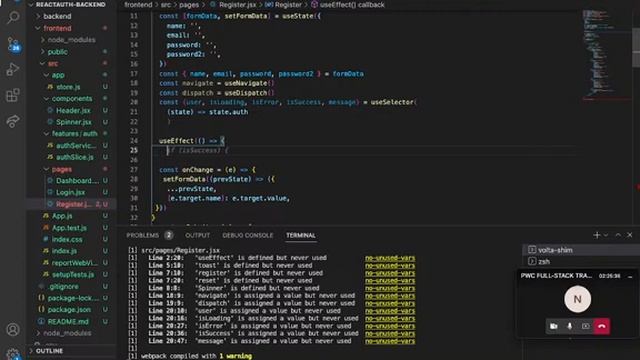This screenshot has height=360, width=640.
Task: Expand the node_modules folder under frontend
Action: (x=71, y=40)
